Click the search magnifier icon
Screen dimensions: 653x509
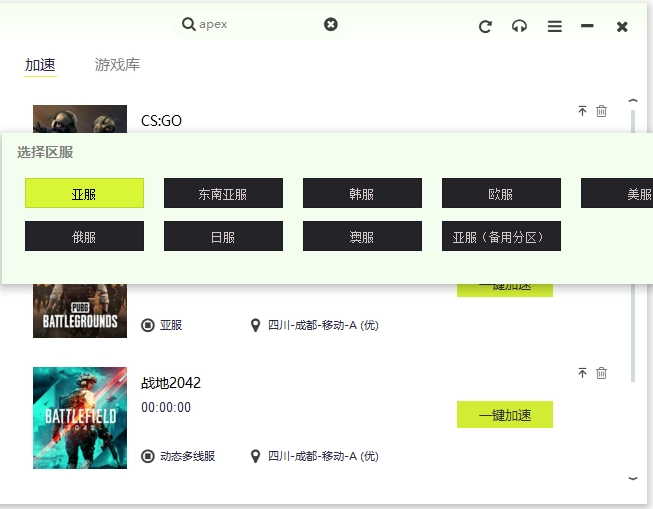[x=189, y=24]
